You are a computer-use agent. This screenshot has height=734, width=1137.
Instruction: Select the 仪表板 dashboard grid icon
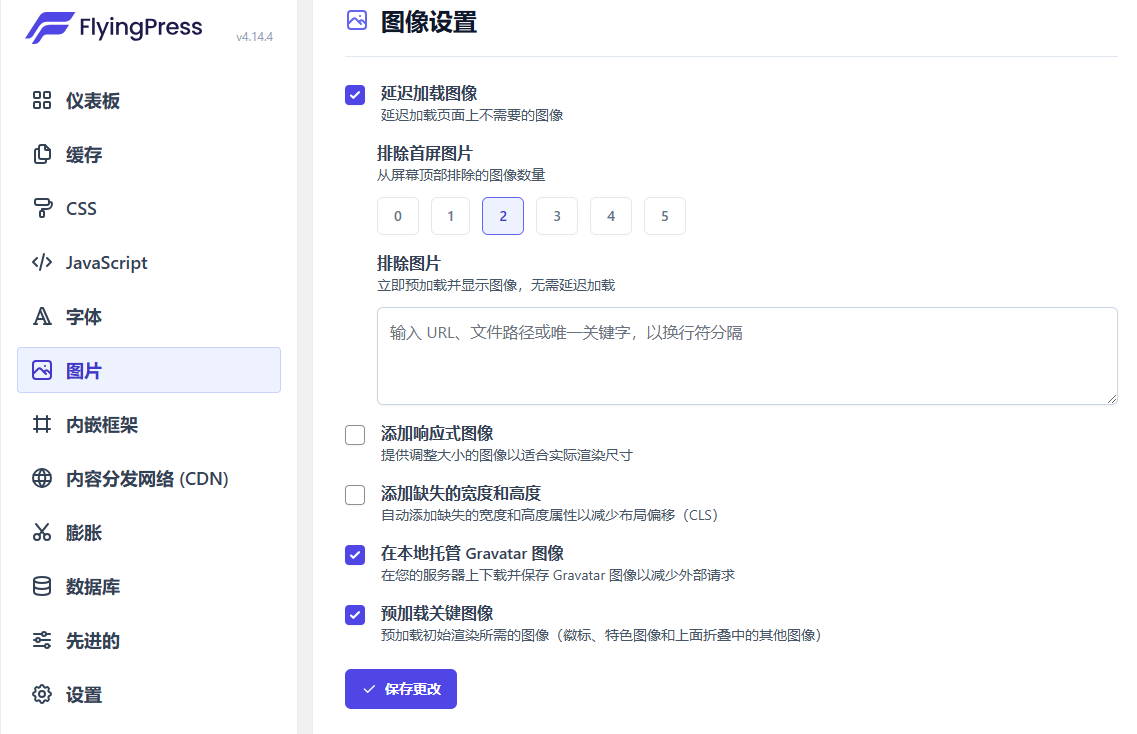click(x=40, y=100)
